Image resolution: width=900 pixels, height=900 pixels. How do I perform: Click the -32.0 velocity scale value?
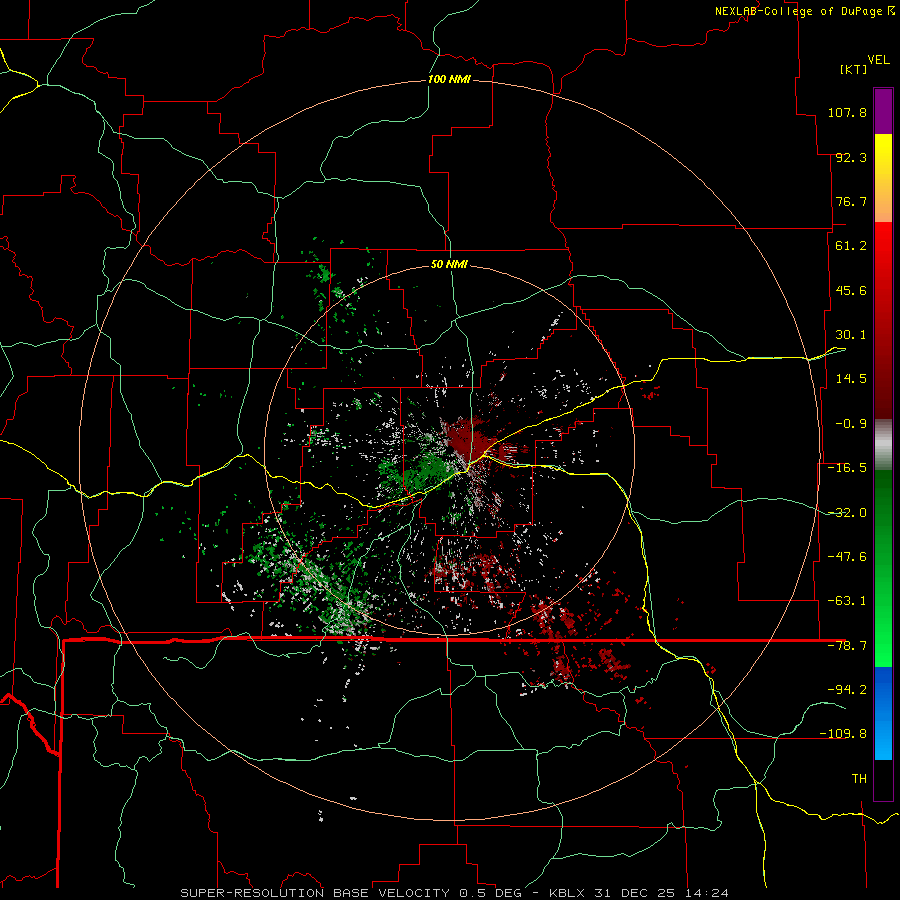click(847, 513)
